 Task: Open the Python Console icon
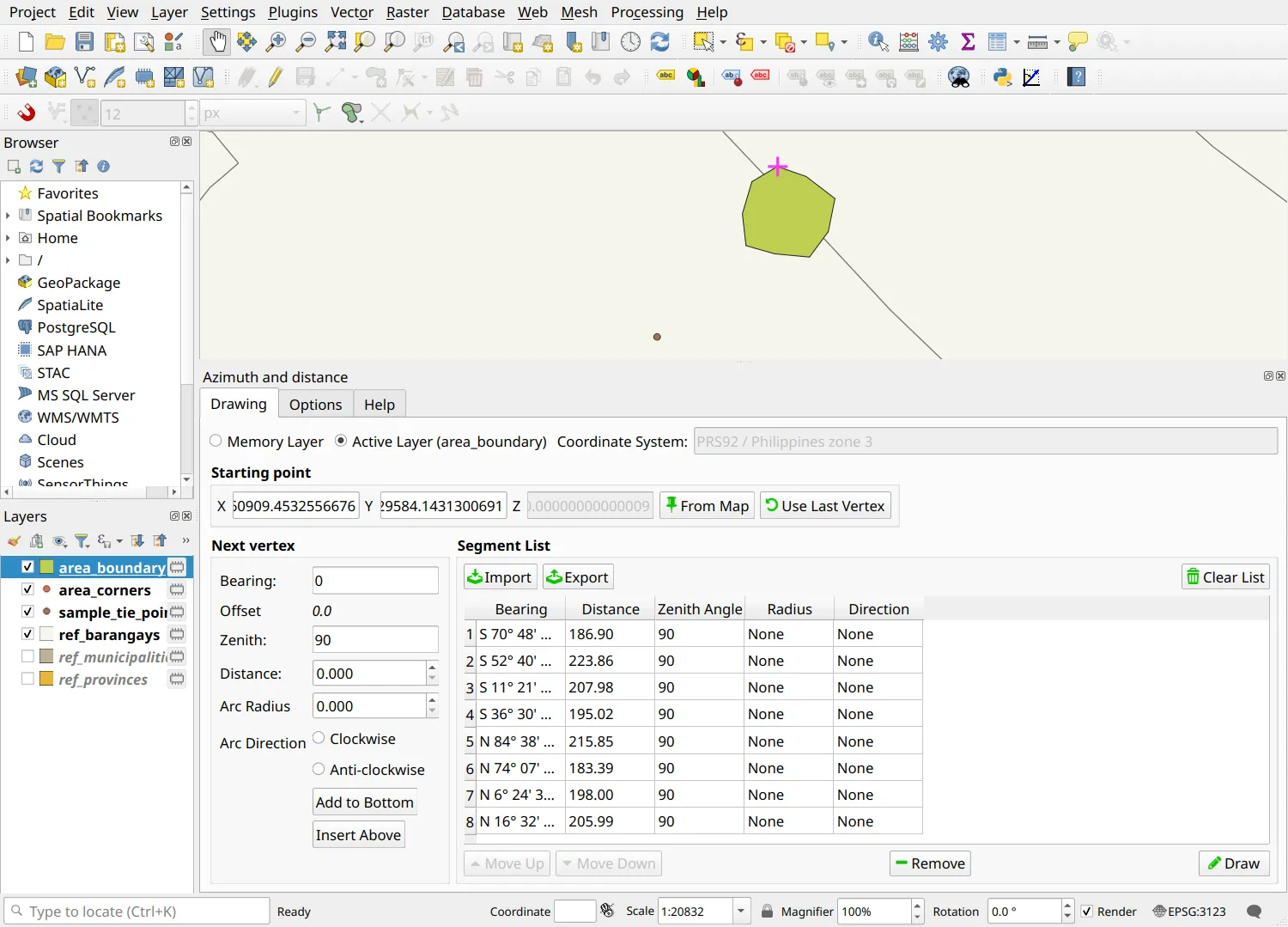coord(1002,77)
